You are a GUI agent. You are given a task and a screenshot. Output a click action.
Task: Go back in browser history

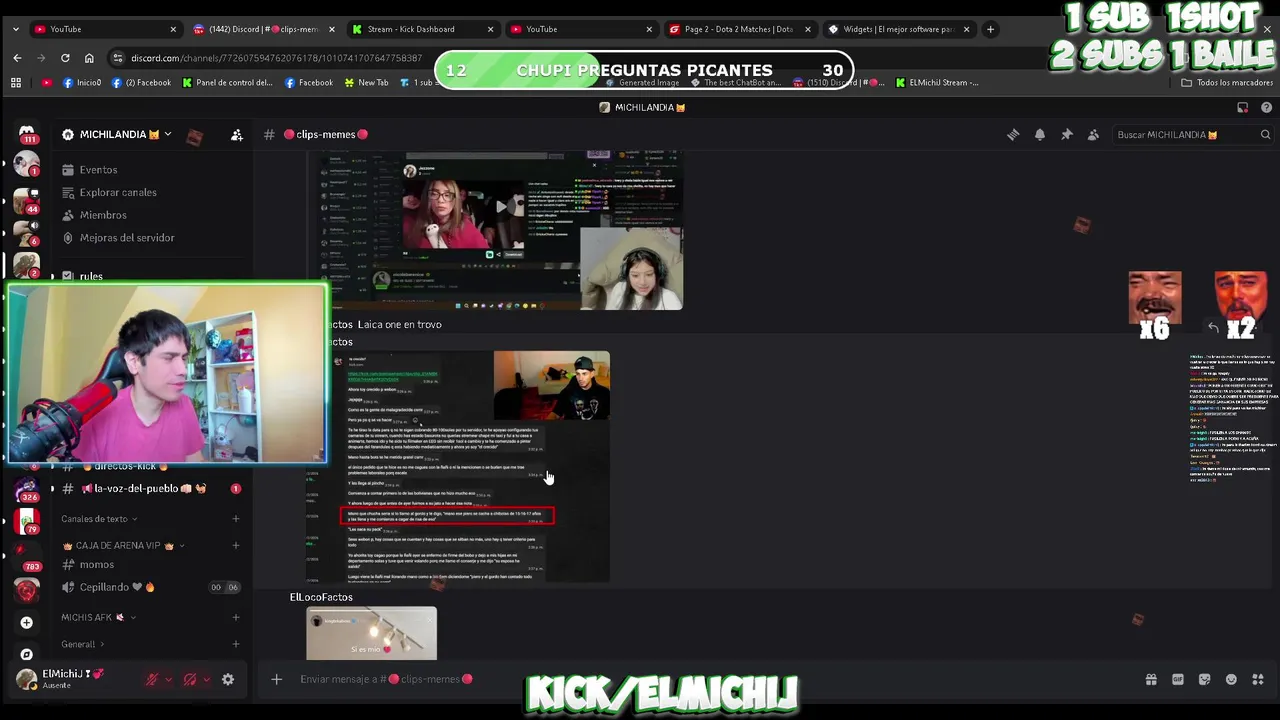point(17,58)
